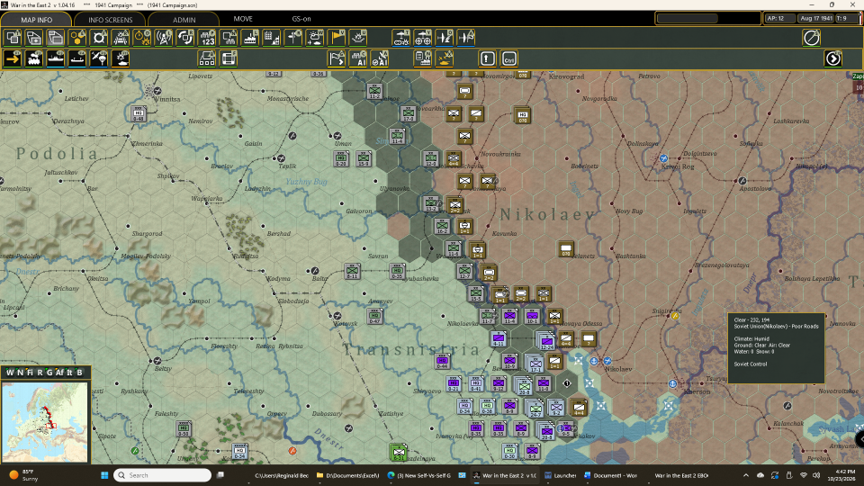Open the Windows Start menu

tap(104, 475)
